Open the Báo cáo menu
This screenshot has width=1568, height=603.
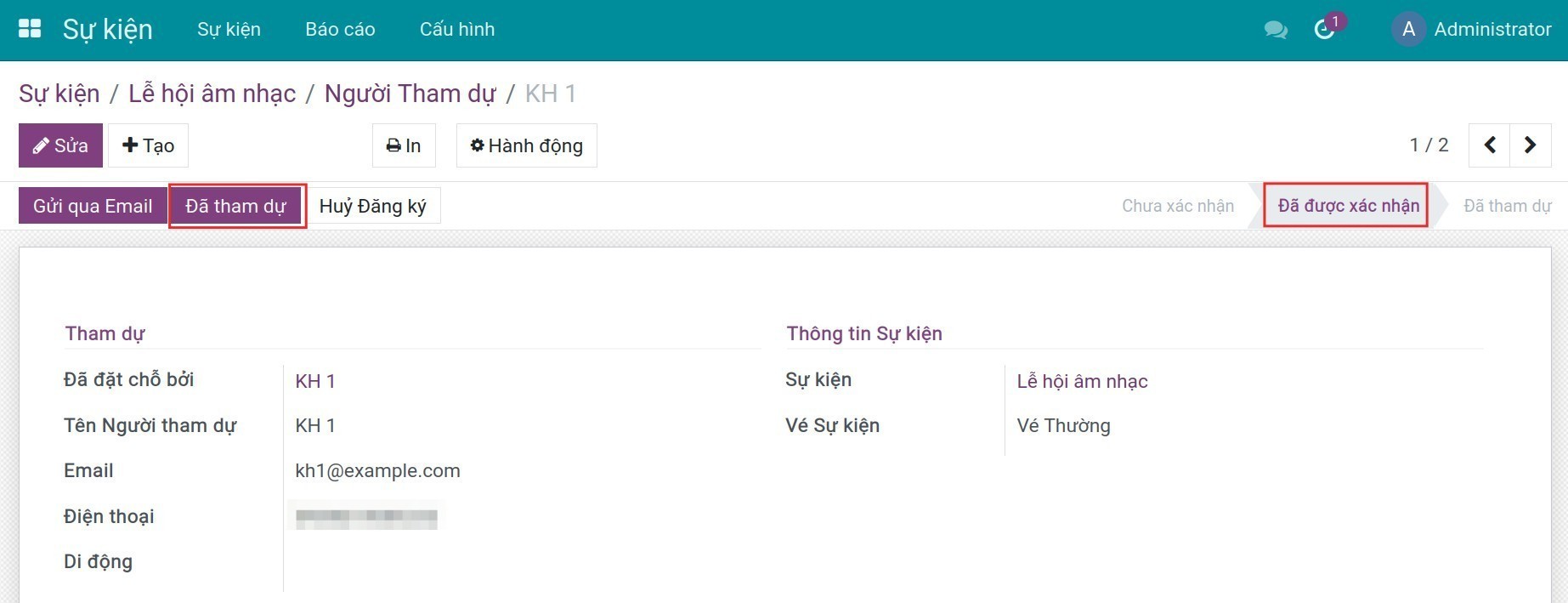click(340, 29)
